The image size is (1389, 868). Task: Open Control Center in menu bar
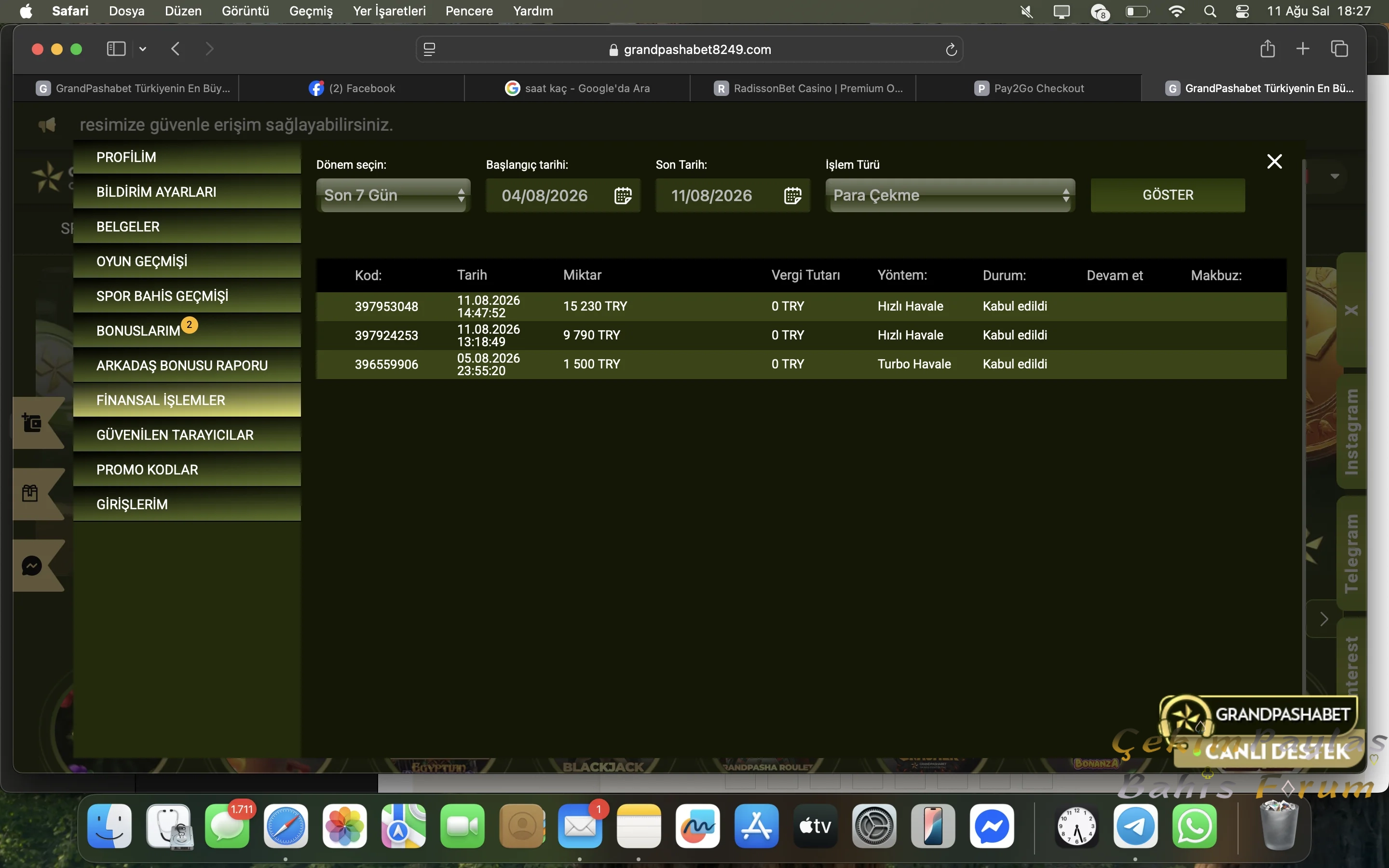[1242, 12]
